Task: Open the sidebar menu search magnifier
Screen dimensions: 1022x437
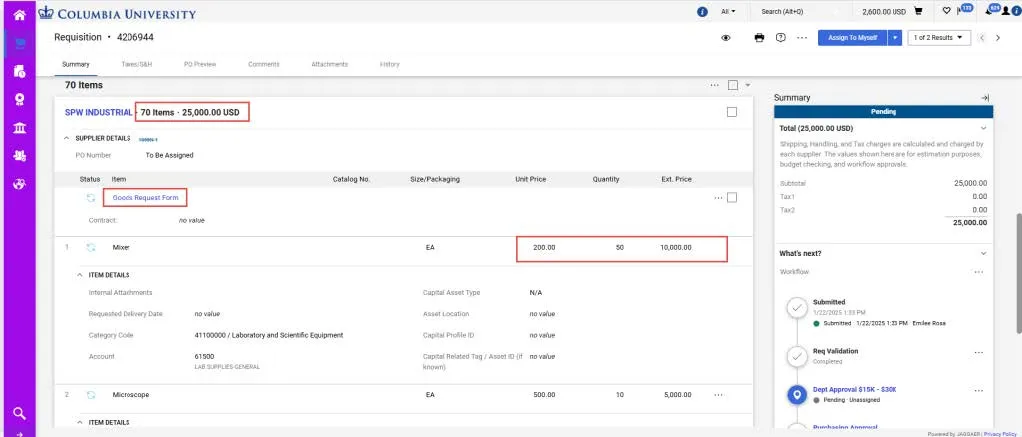Action: pyautogui.click(x=20, y=413)
